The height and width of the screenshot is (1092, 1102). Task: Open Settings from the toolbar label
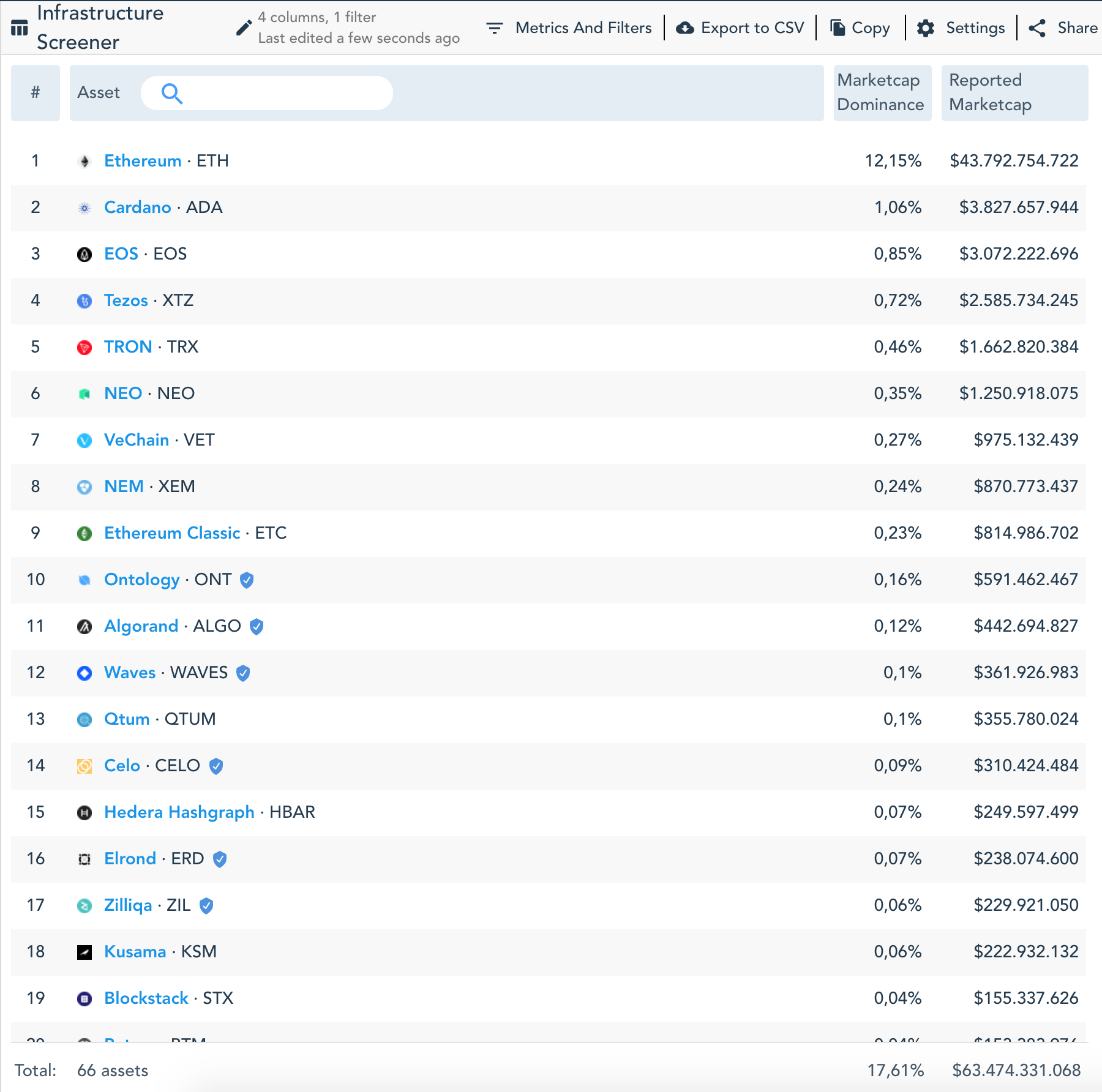click(x=975, y=28)
